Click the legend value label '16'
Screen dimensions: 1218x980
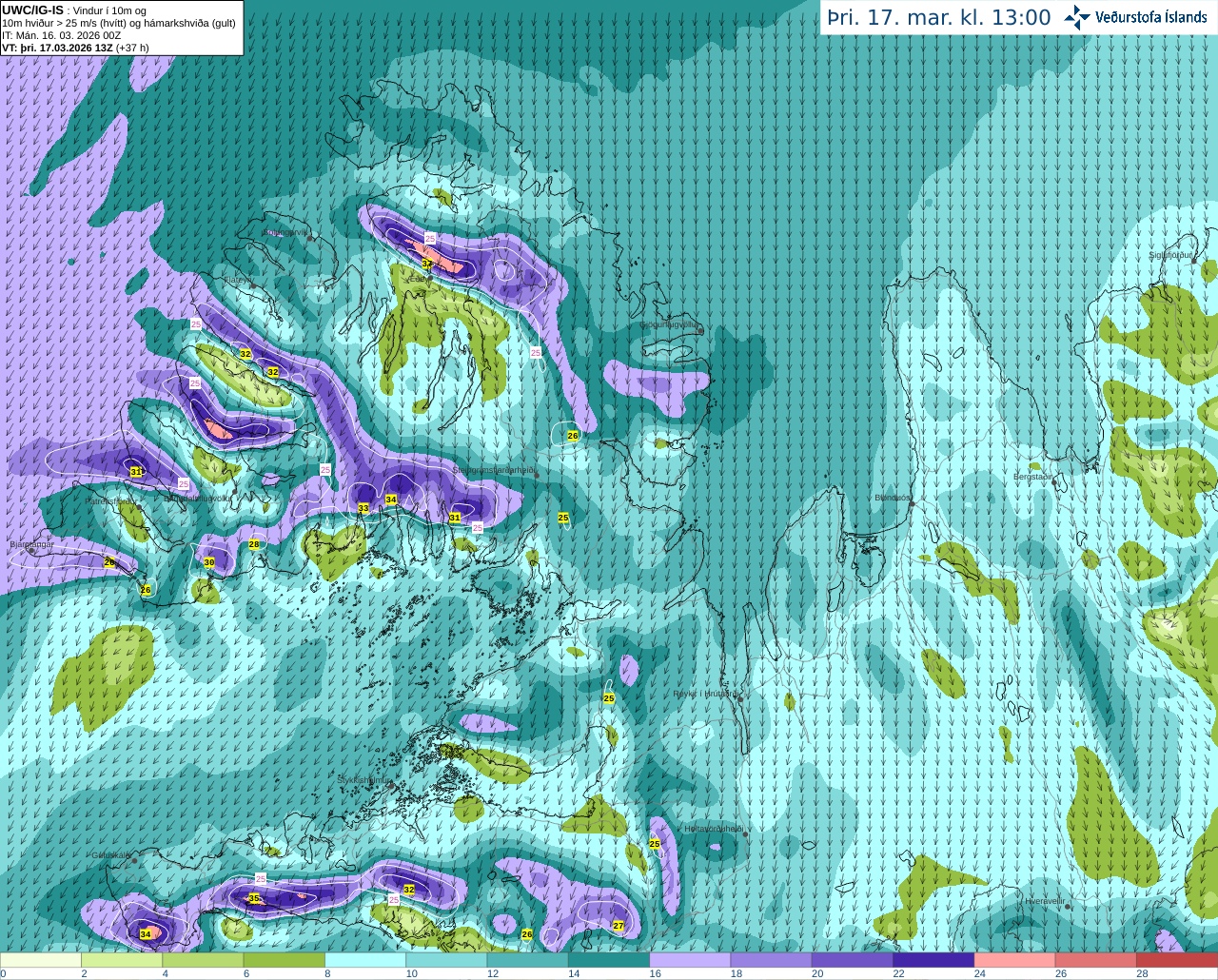(x=655, y=973)
